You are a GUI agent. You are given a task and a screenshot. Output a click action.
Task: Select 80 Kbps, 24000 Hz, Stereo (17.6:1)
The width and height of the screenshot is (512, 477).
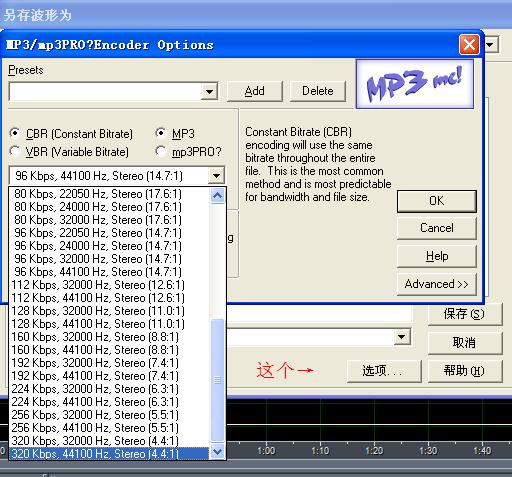click(x=109, y=207)
